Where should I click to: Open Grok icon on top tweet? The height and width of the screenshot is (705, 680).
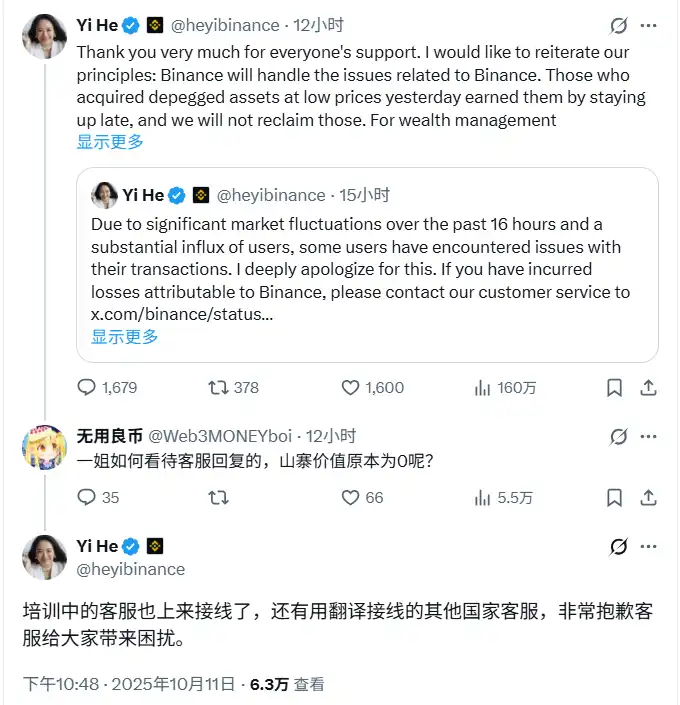tap(619, 25)
